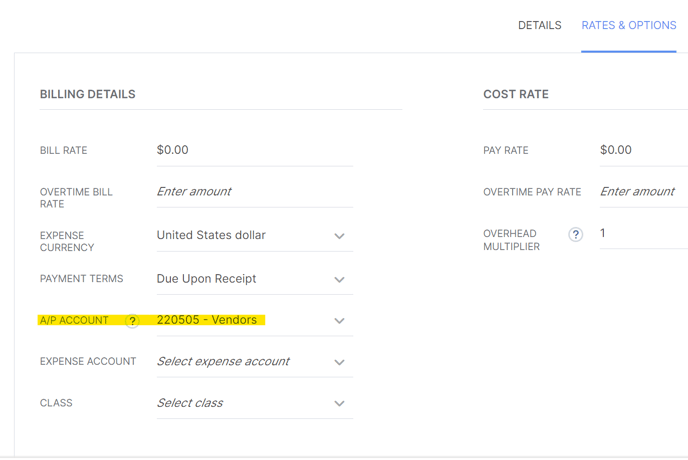
Task: Click the Billing Details section heading
Action: 88,94
